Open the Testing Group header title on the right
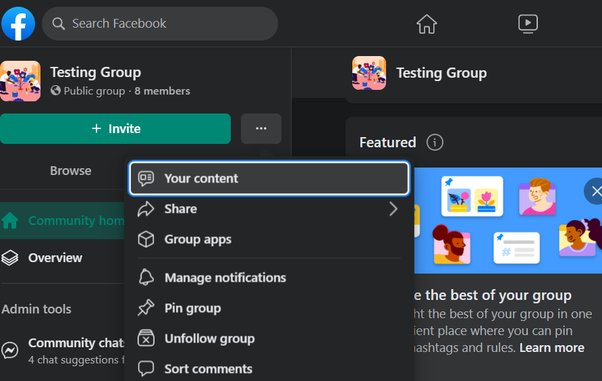Image resolution: width=602 pixels, height=381 pixels. pos(442,73)
